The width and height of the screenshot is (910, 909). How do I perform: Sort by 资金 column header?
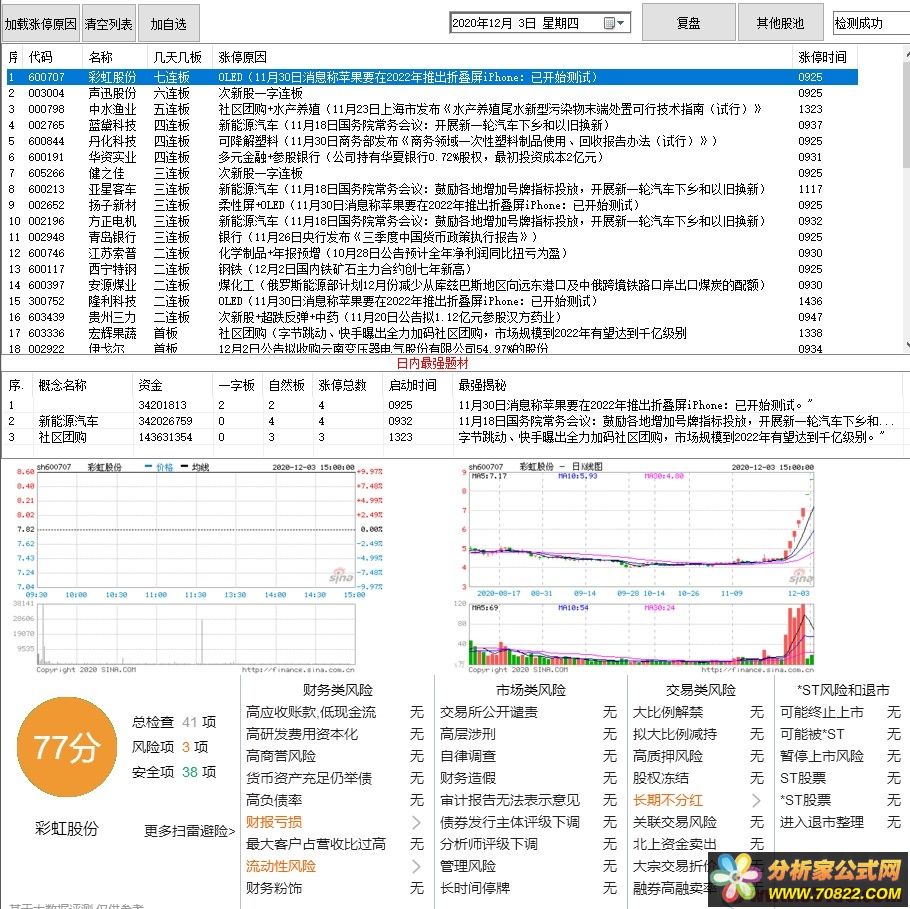click(x=150, y=385)
